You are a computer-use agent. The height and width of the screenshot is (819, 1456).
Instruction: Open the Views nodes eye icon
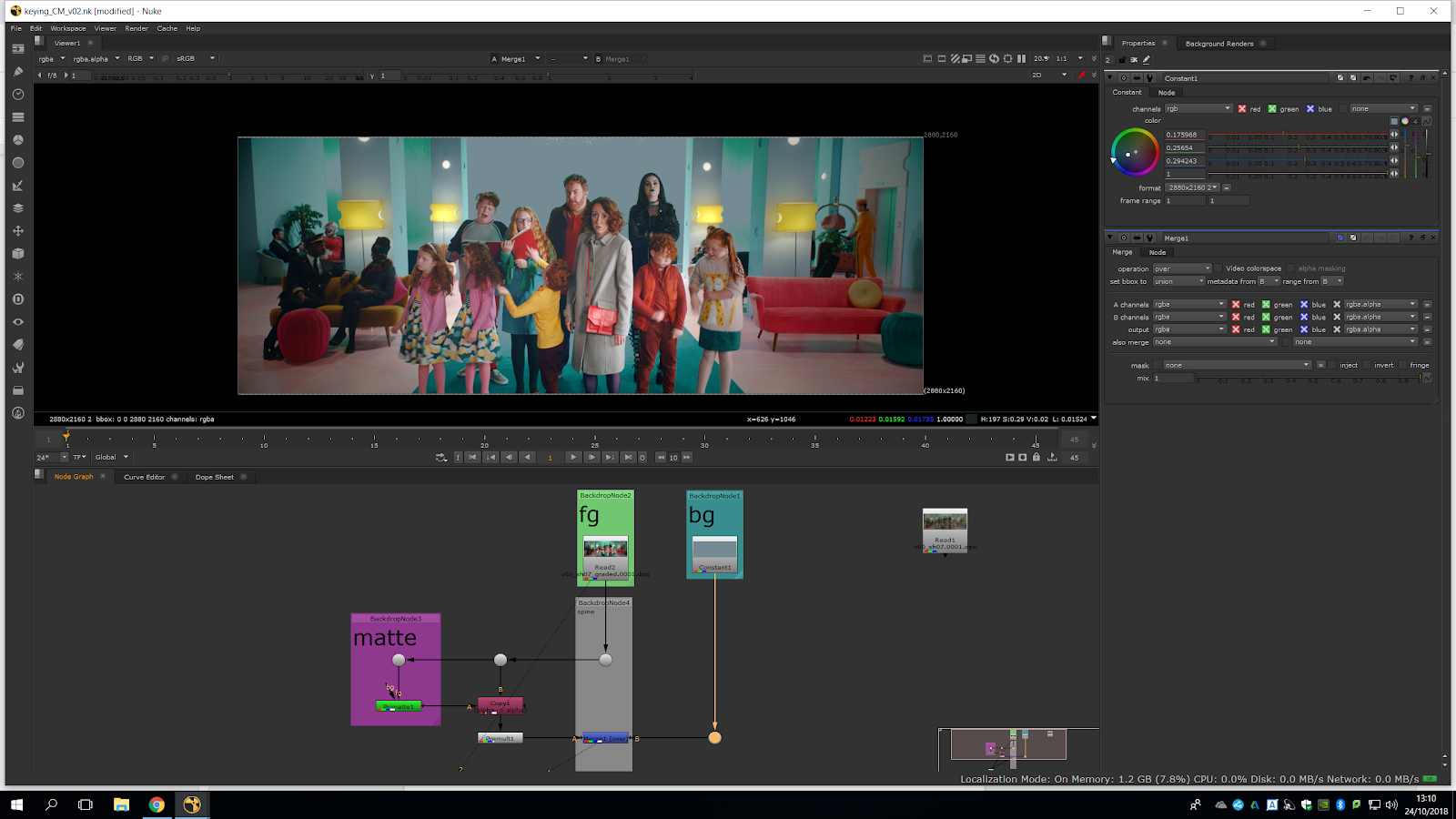(x=17, y=322)
